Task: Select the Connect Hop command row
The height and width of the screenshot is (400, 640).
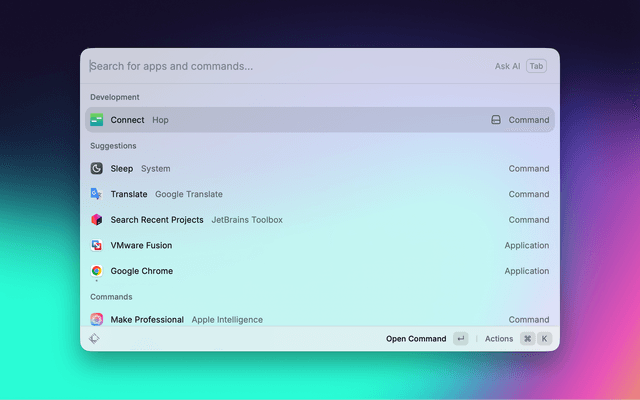Action: [x=300, y=120]
